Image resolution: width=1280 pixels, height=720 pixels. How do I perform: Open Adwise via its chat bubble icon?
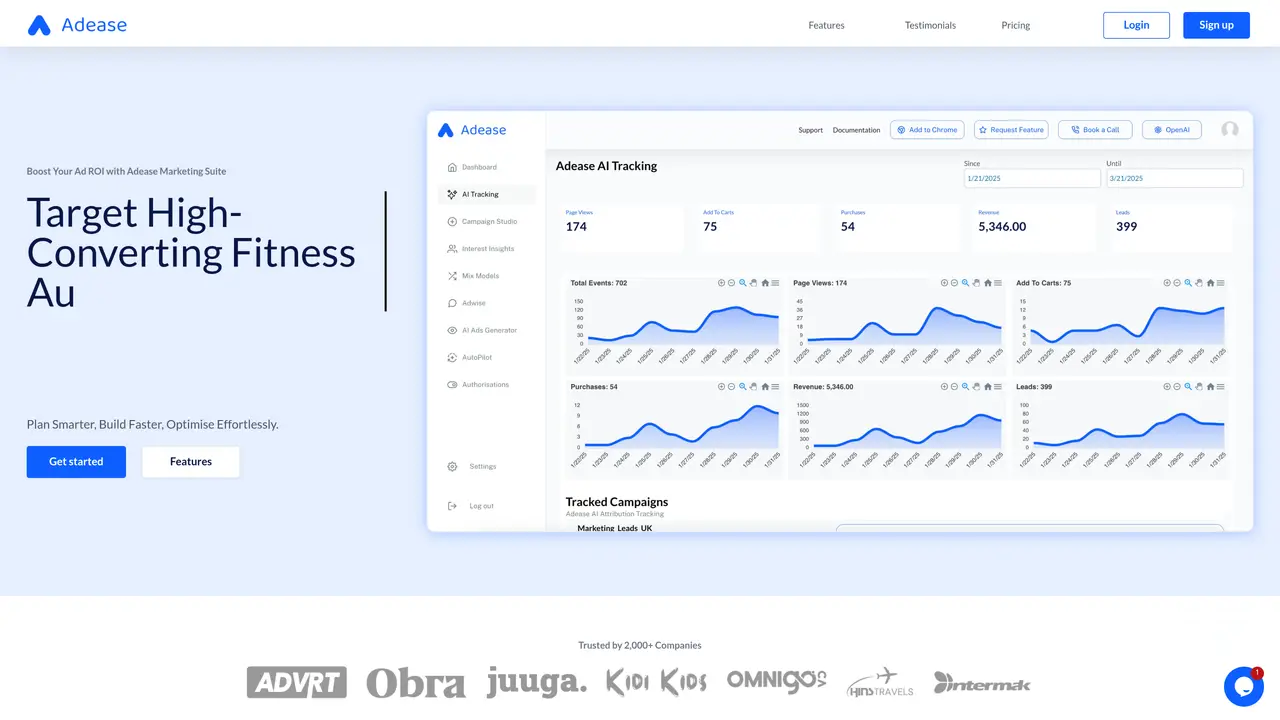point(452,303)
